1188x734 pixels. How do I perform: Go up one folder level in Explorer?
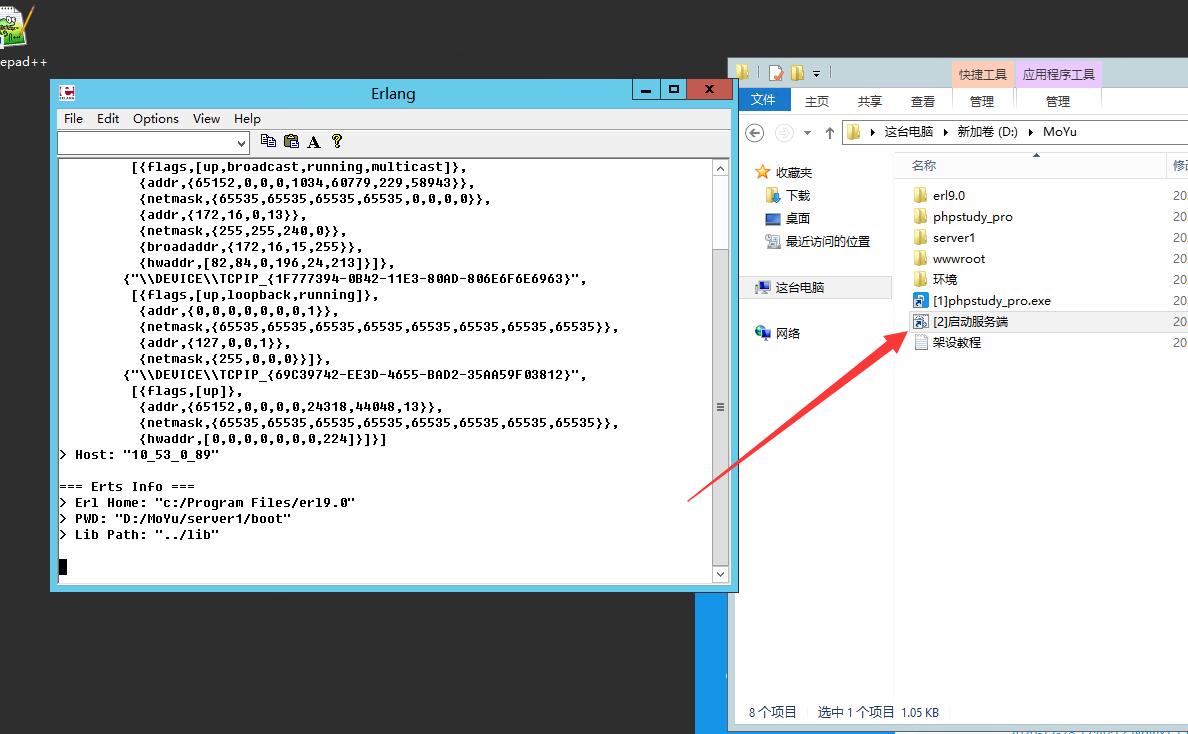829,132
